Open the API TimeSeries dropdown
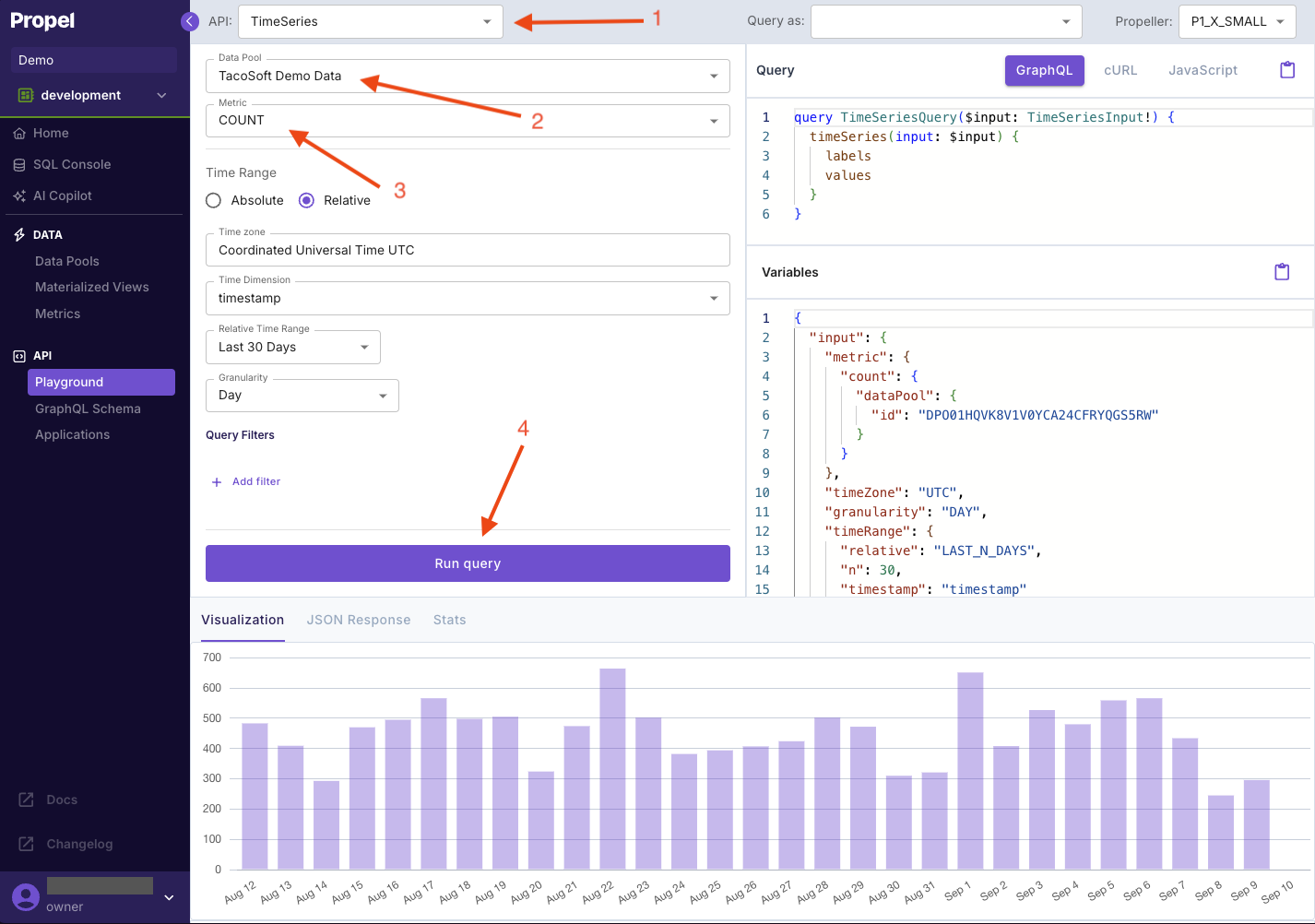Image resolution: width=1315 pixels, height=924 pixels. [370, 20]
